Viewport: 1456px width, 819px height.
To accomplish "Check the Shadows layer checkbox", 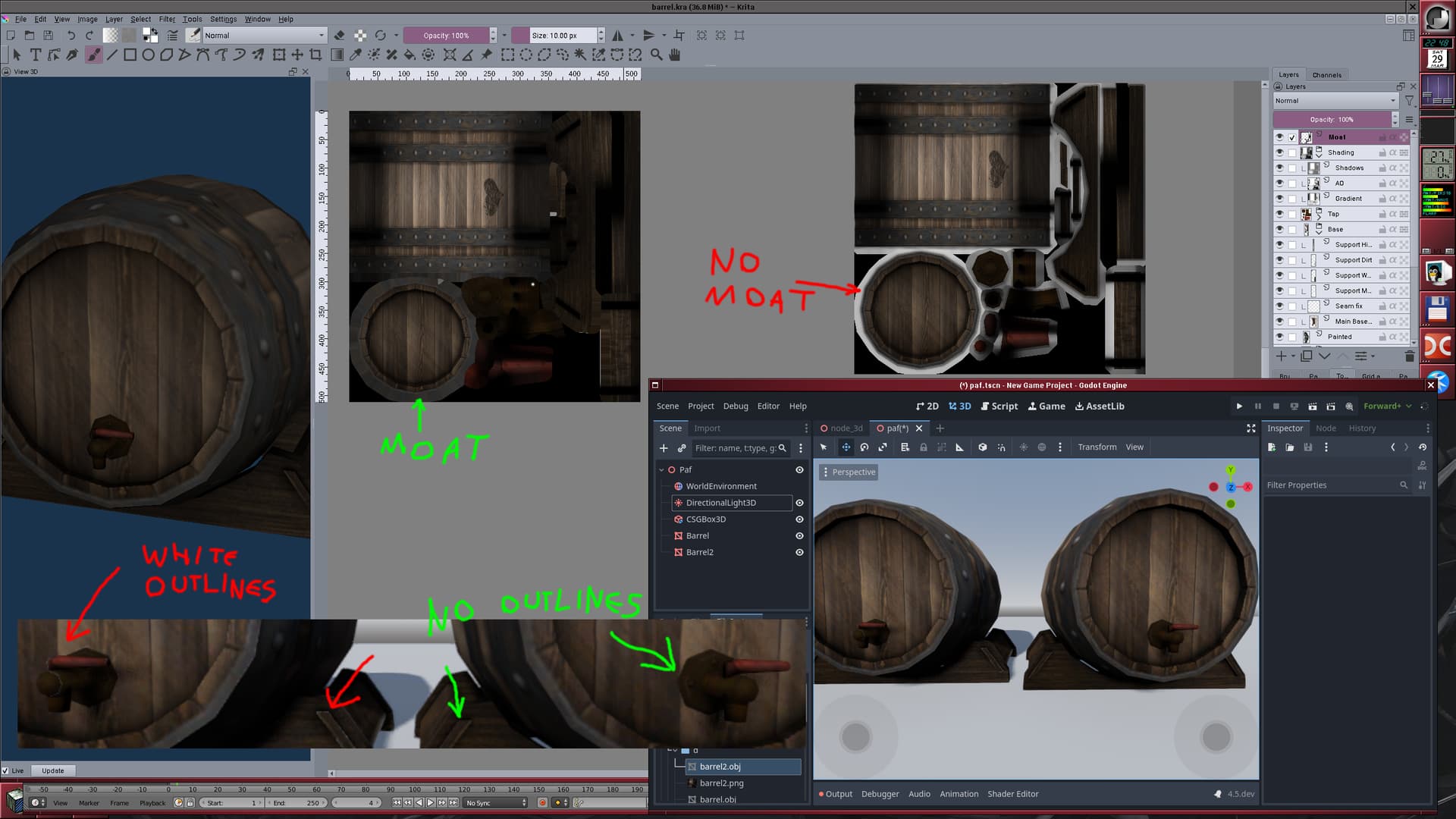I will click(1291, 168).
